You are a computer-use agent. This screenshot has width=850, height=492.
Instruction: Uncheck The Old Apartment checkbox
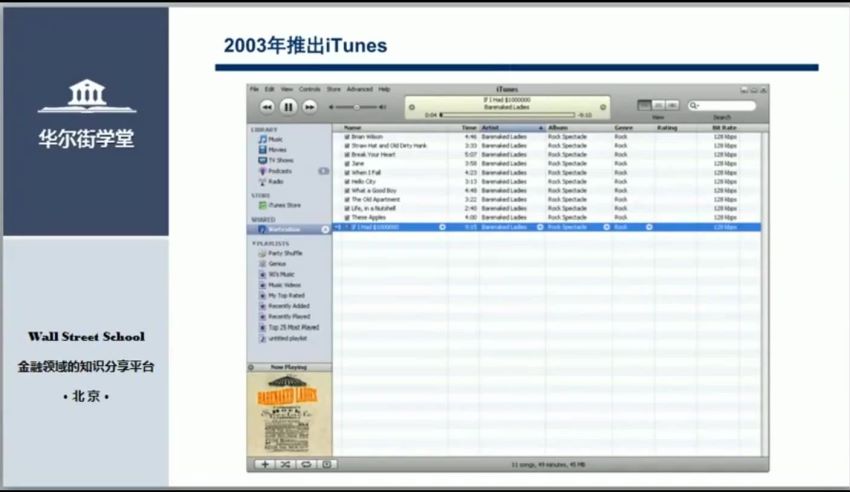pyautogui.click(x=347, y=199)
